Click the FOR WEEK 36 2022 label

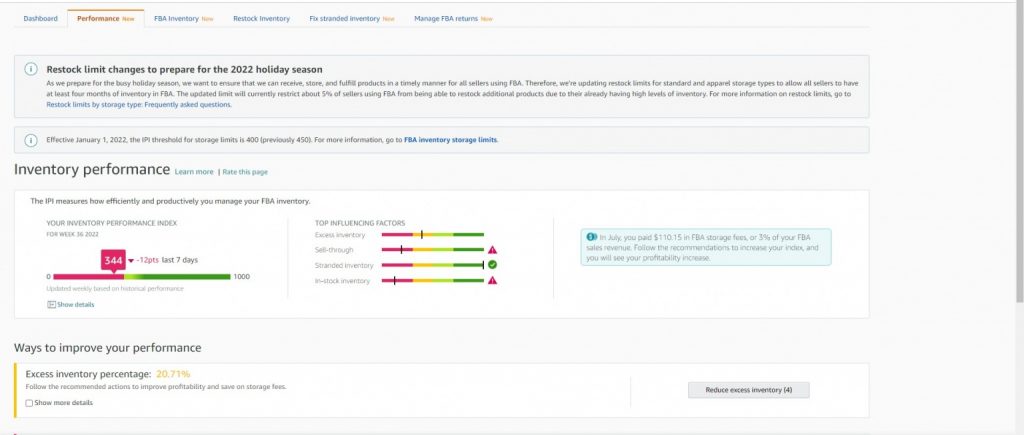[x=70, y=234]
